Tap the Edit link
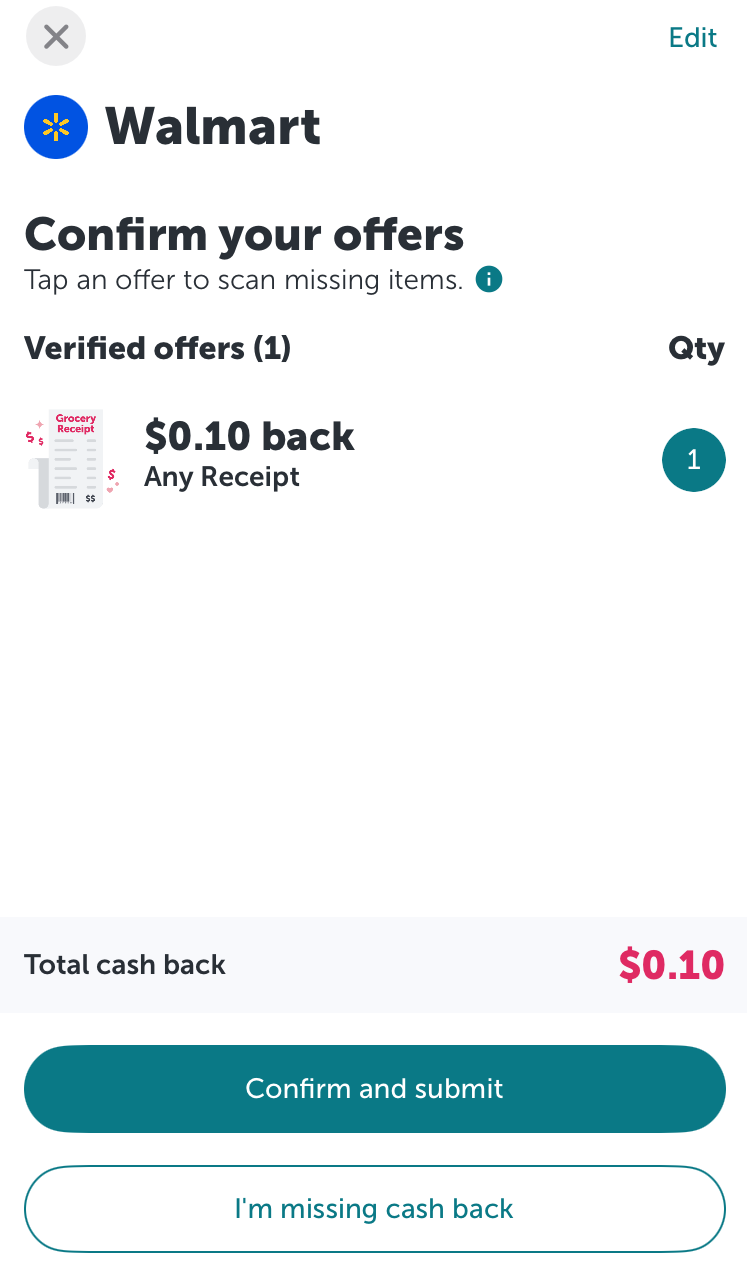The height and width of the screenshot is (1285, 747). 693,38
